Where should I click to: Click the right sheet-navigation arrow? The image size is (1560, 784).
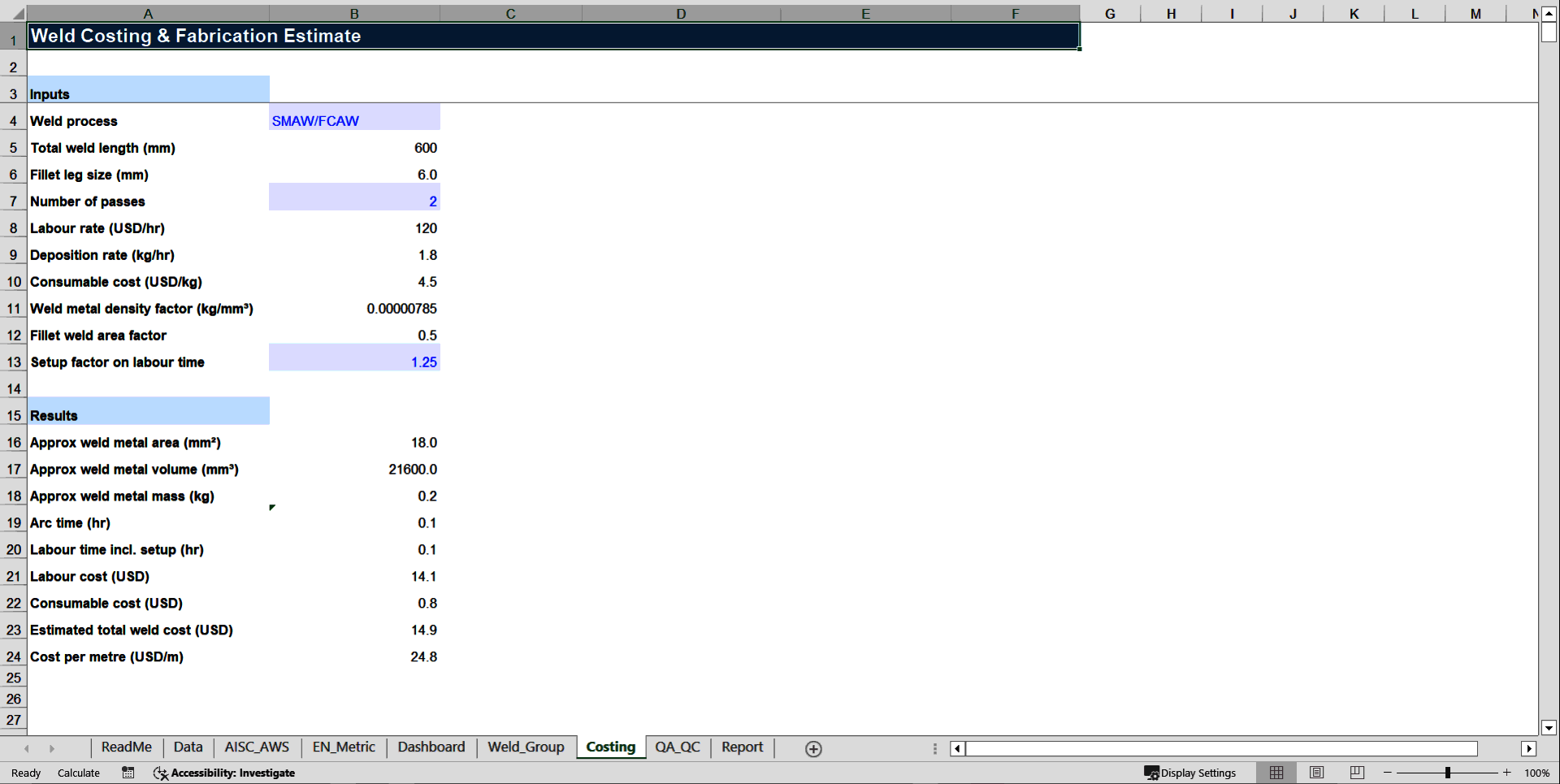pos(52,748)
